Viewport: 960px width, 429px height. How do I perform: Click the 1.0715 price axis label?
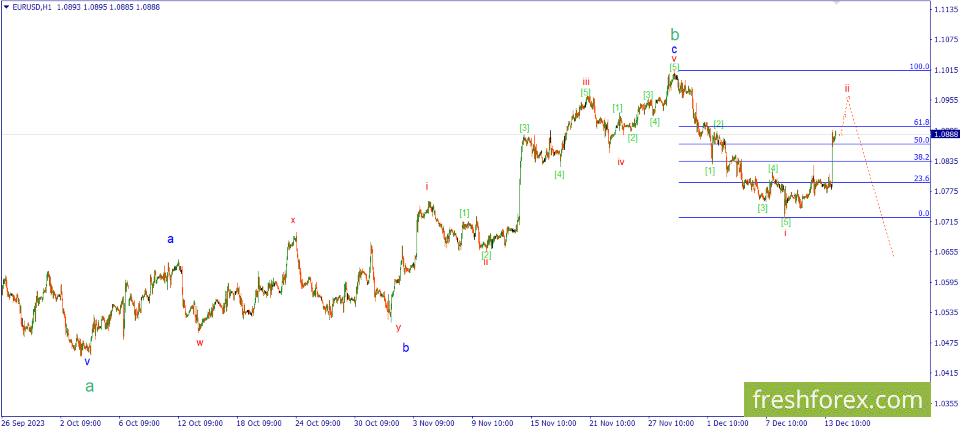[x=945, y=222]
